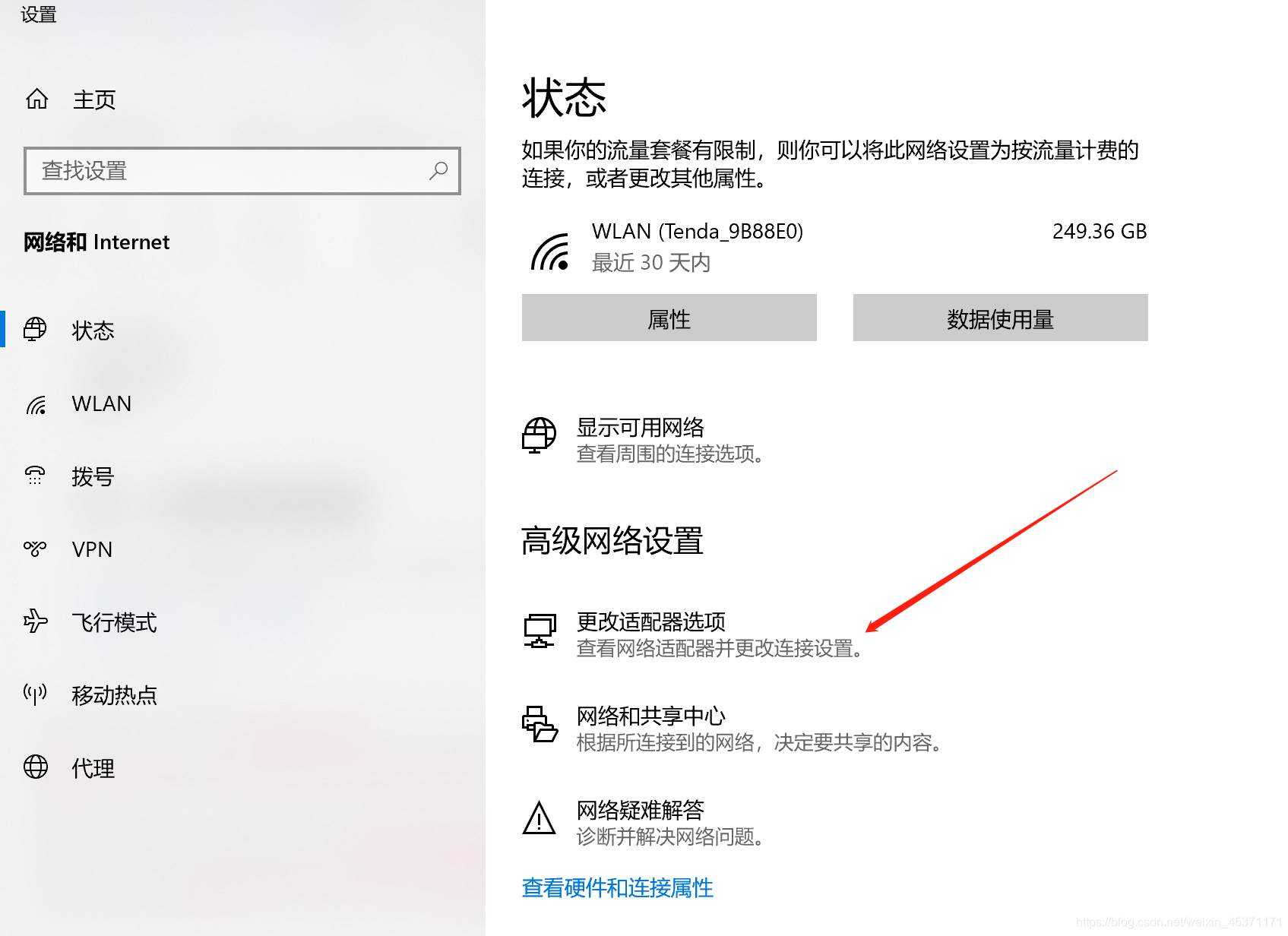Click the mobile hotspot antenna icon

(x=35, y=694)
